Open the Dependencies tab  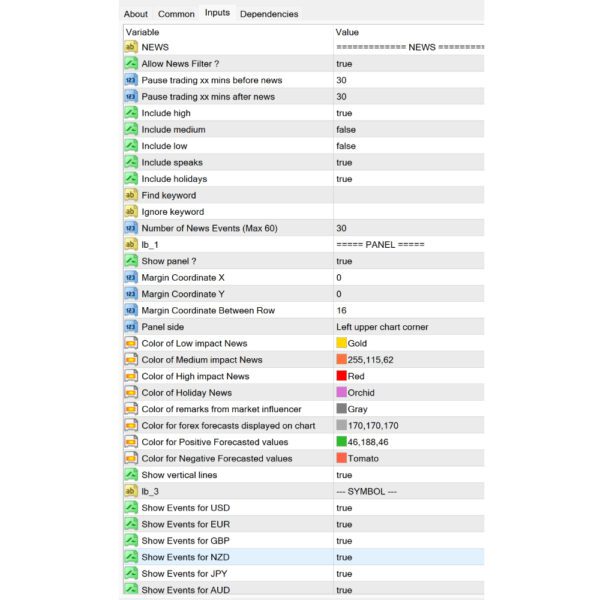269,14
